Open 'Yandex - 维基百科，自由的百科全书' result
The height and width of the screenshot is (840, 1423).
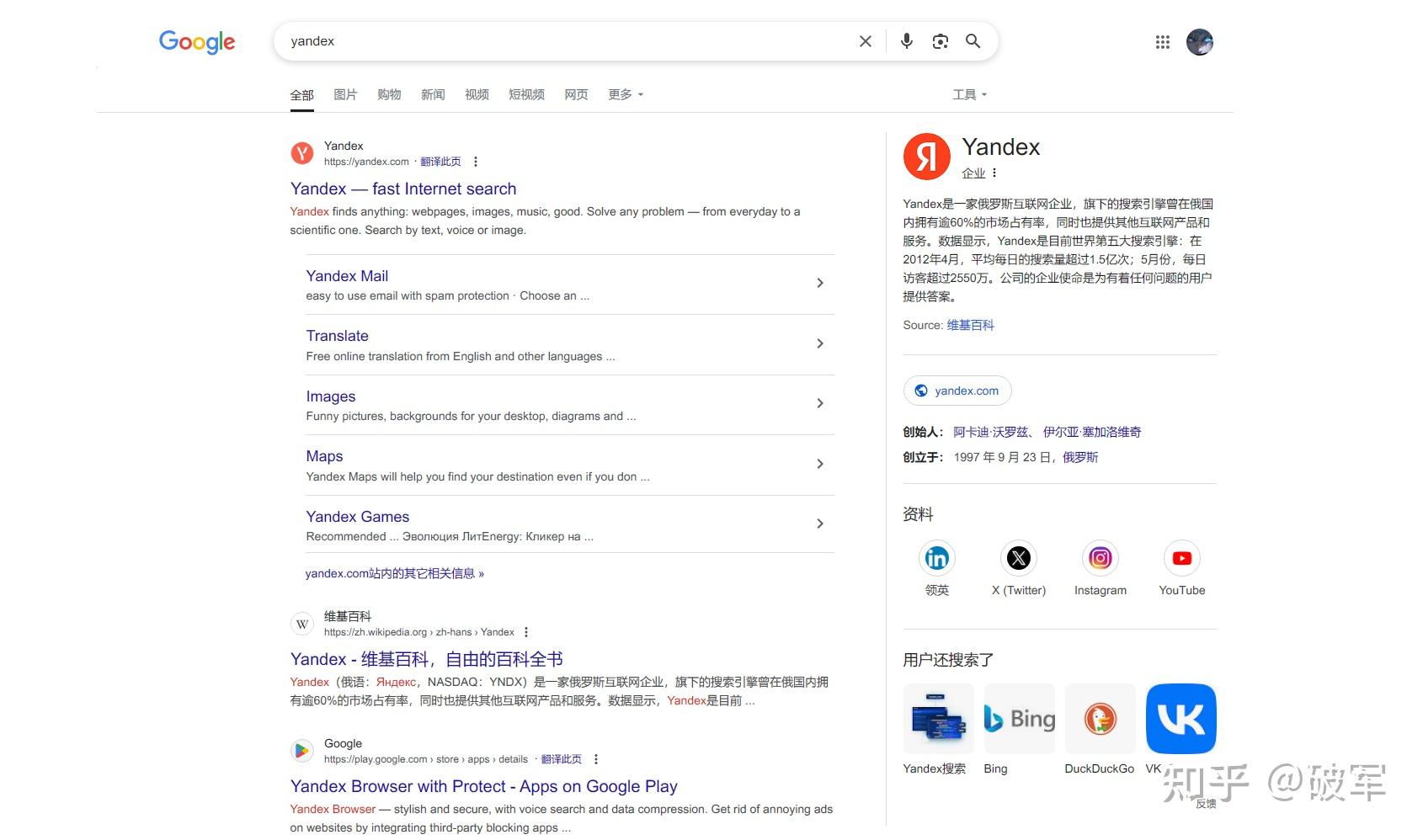tap(426, 659)
